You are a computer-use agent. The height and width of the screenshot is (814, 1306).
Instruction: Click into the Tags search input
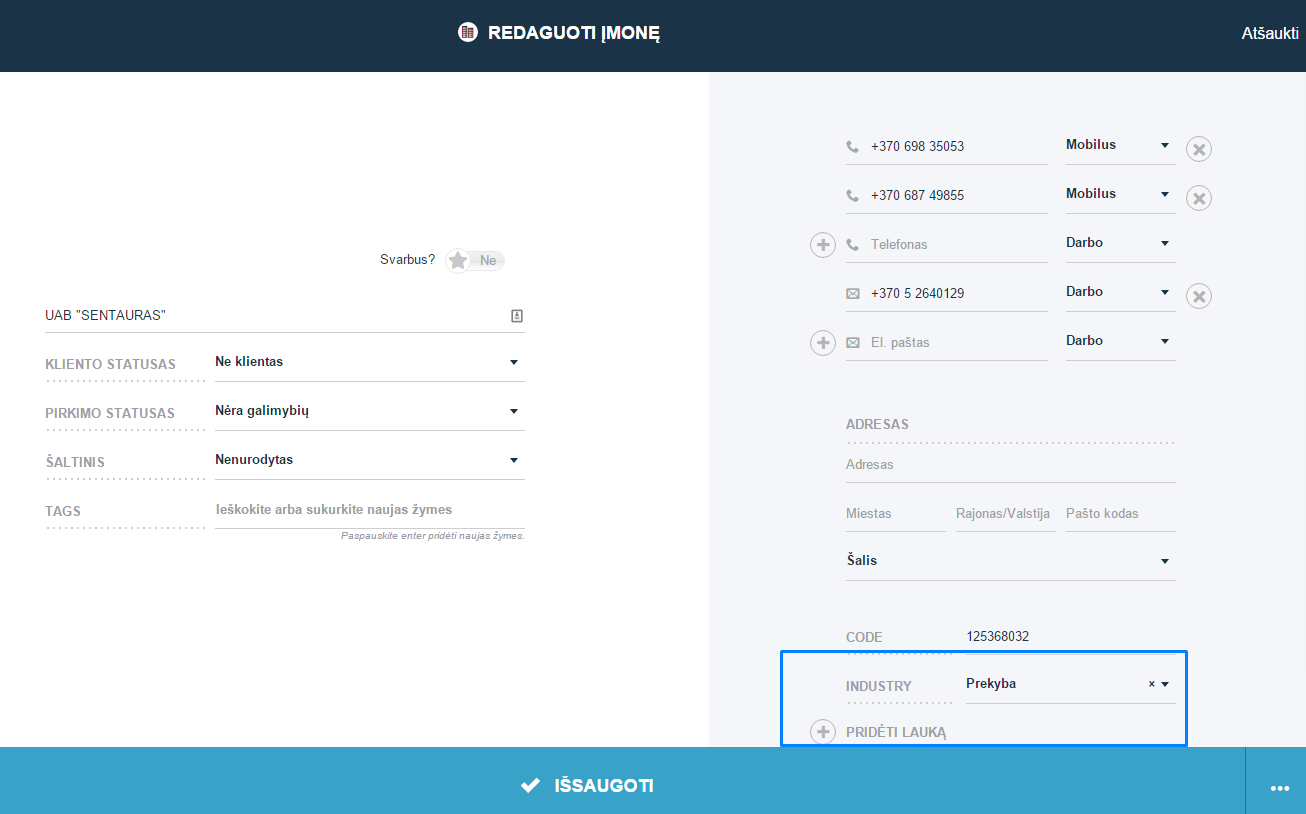(370, 510)
